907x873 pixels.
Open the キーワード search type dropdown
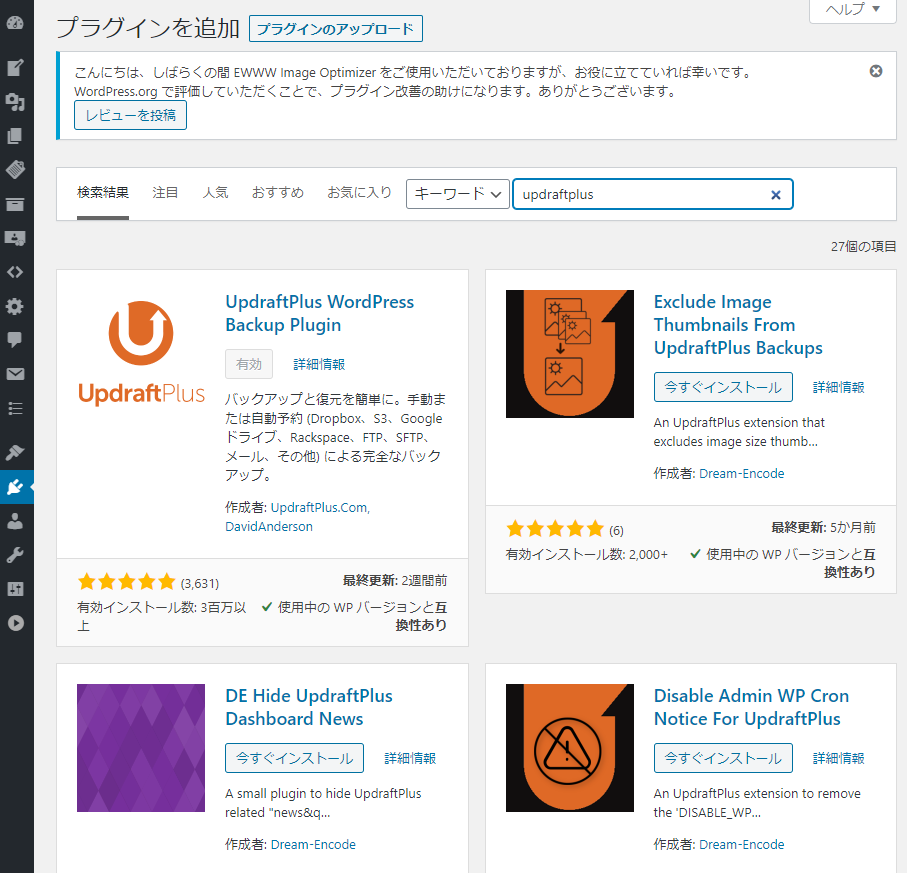coord(458,194)
